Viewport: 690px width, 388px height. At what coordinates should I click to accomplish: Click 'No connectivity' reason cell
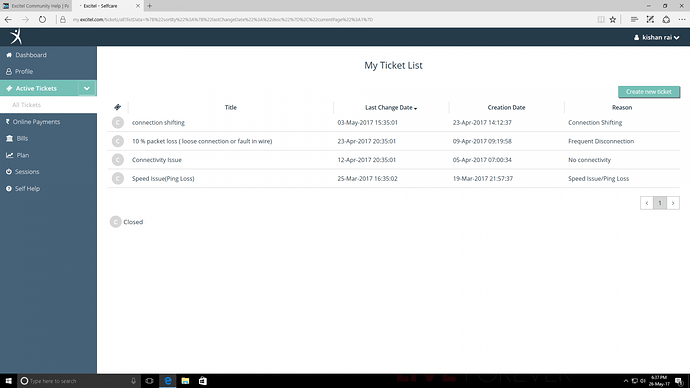point(589,160)
